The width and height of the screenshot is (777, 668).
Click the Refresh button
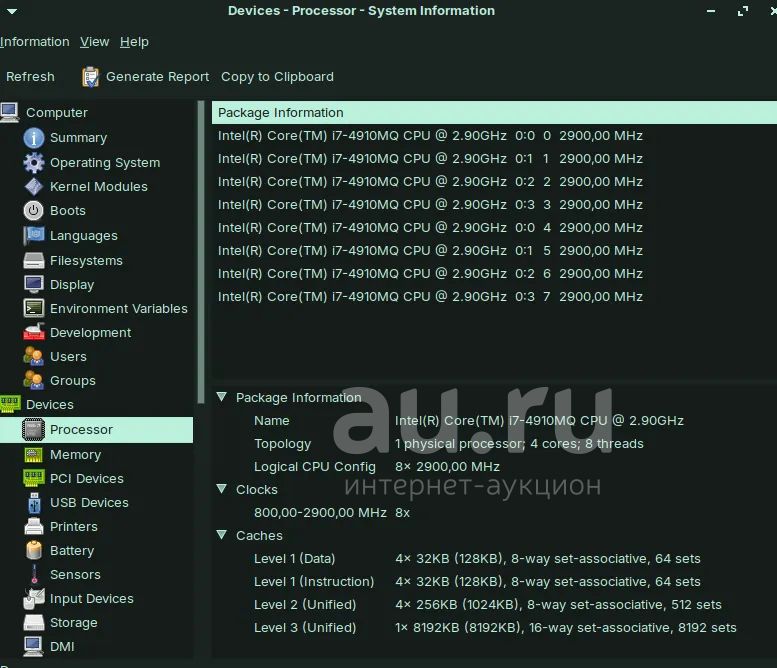[30, 77]
